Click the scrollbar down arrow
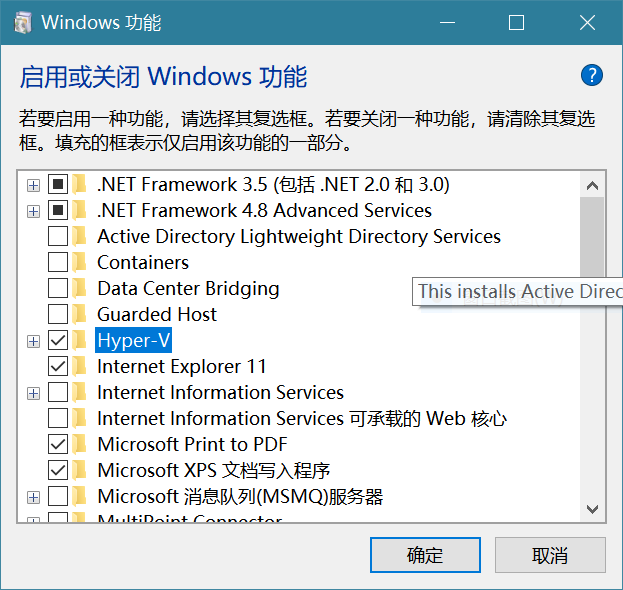Image resolution: width=623 pixels, height=590 pixels. [592, 510]
